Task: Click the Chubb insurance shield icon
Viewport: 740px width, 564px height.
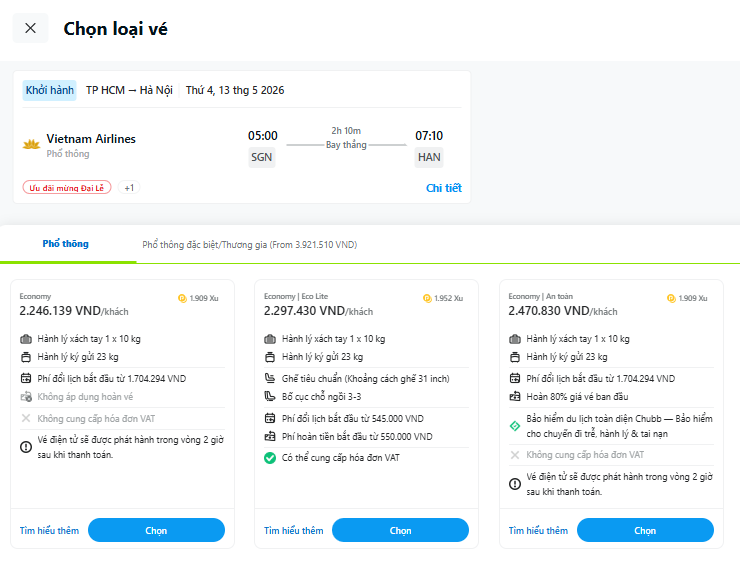Action: 515,425
